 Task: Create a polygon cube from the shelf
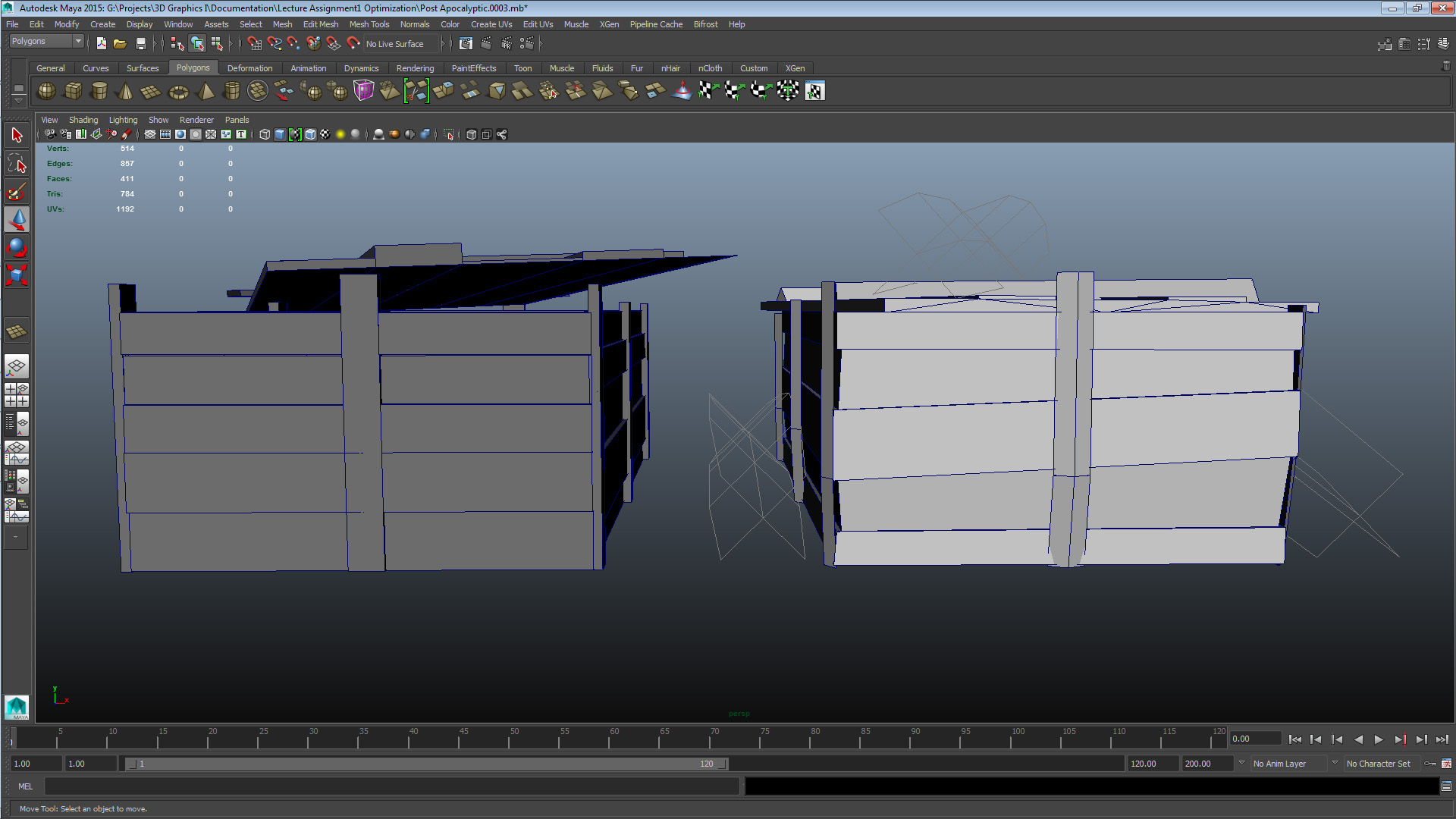(x=73, y=91)
